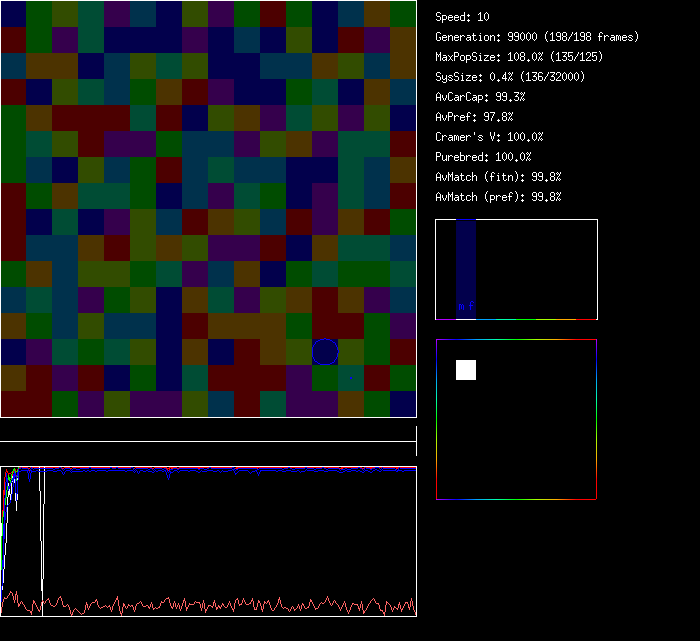700x641 pixels.
Task: Select the MaxPopSize 108.0% statistic
Action: (x=518, y=57)
